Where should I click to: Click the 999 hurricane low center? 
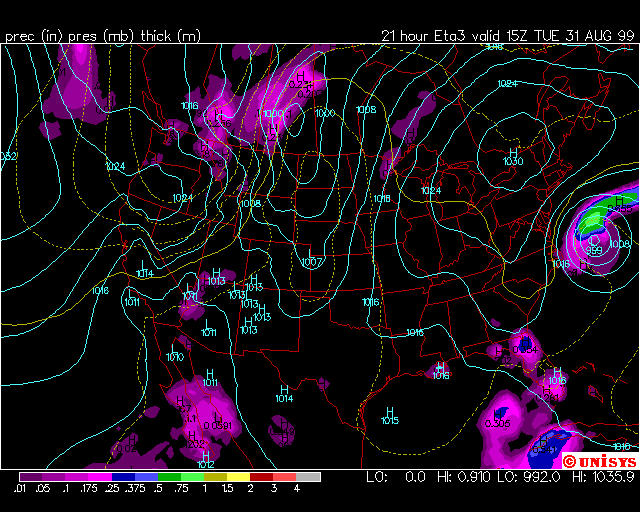593,251
